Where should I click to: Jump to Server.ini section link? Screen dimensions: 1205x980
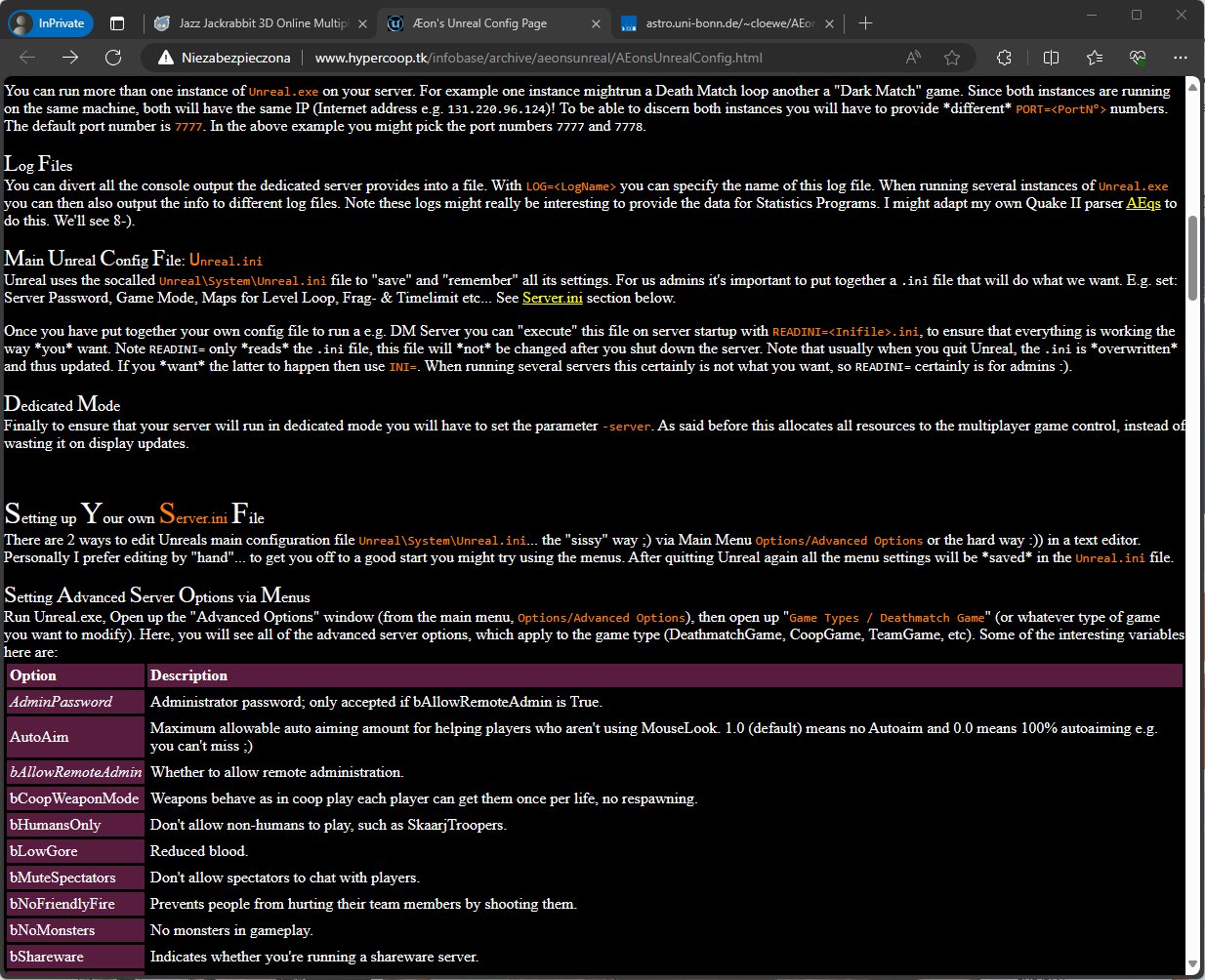pyautogui.click(x=553, y=298)
